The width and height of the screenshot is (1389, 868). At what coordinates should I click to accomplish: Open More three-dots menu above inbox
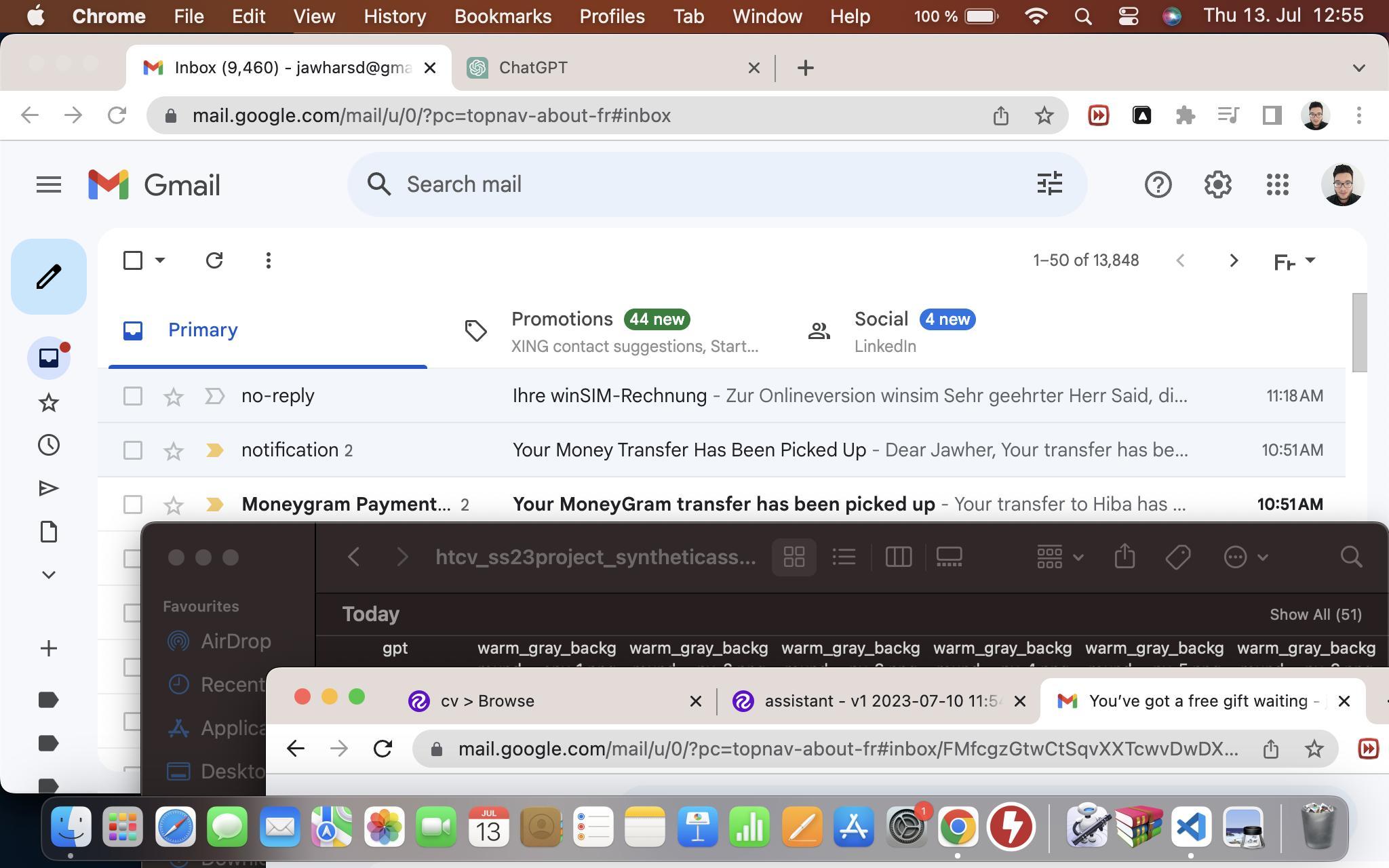[269, 260]
